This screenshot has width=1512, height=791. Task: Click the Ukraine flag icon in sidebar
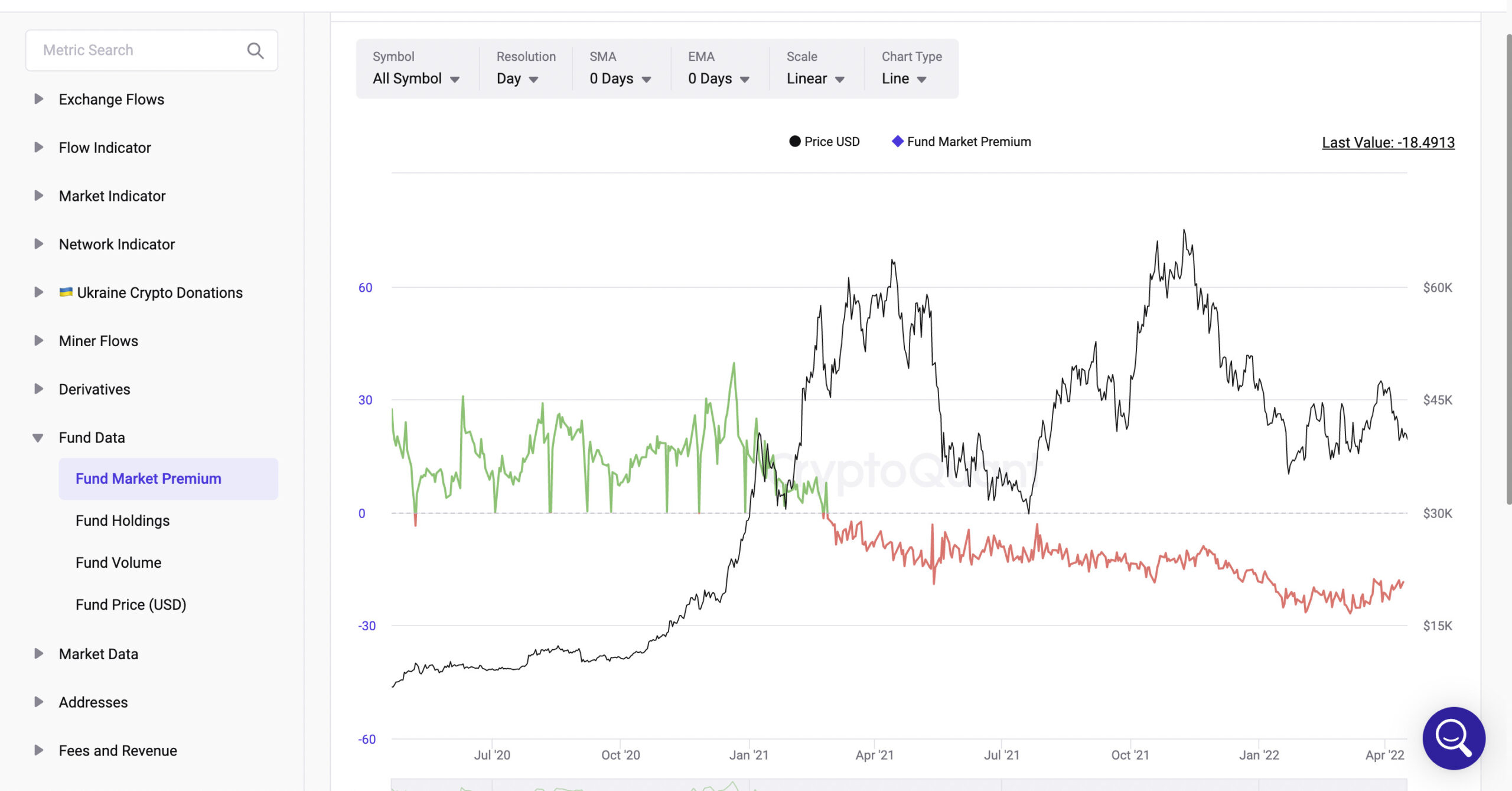pyautogui.click(x=66, y=292)
